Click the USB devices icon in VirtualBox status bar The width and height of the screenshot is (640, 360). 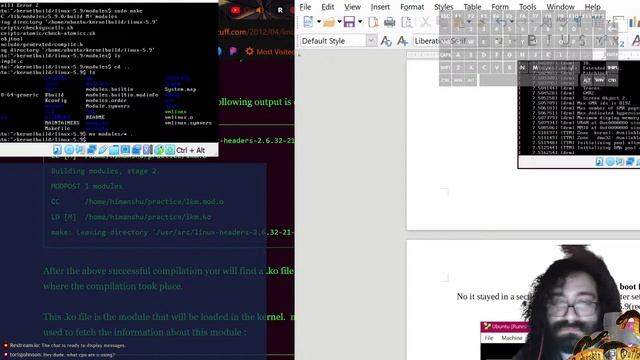pyautogui.click(x=102, y=150)
